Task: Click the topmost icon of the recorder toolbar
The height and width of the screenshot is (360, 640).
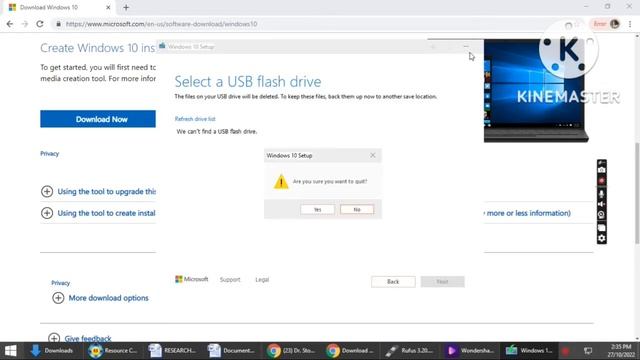Action: [x=602, y=162]
